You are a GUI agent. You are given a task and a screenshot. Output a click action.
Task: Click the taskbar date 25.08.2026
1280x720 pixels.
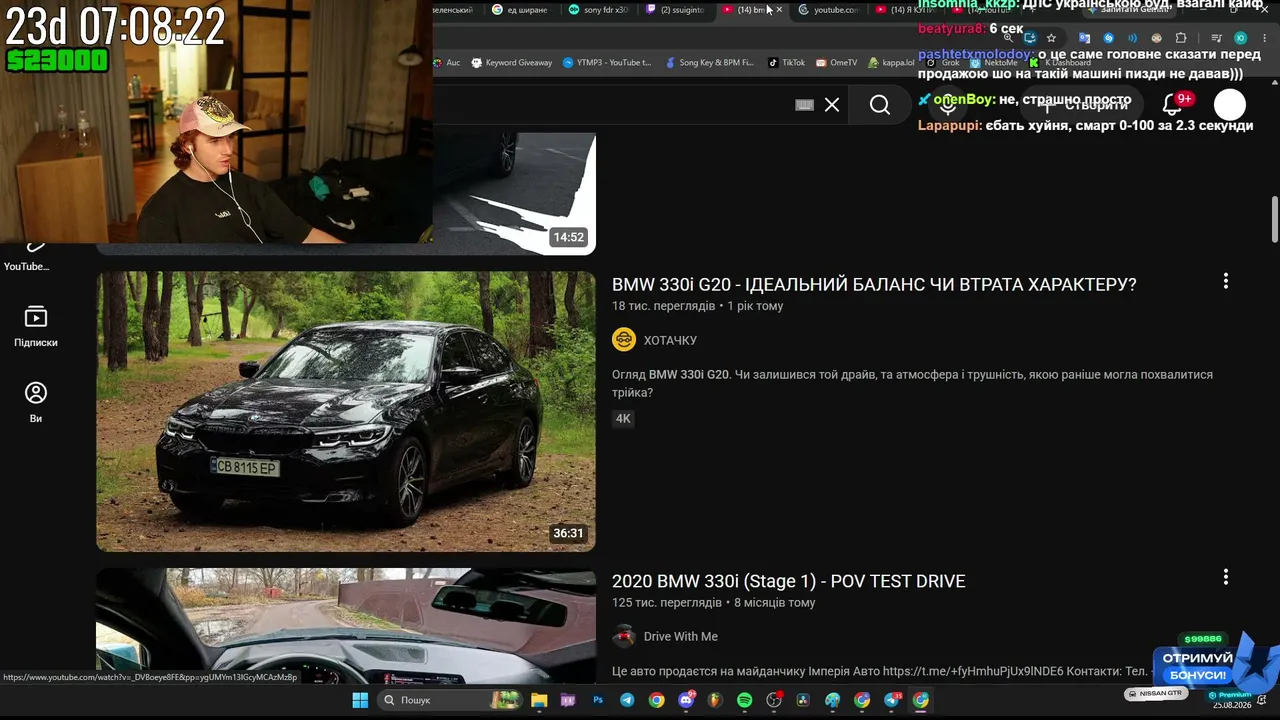click(1233, 705)
